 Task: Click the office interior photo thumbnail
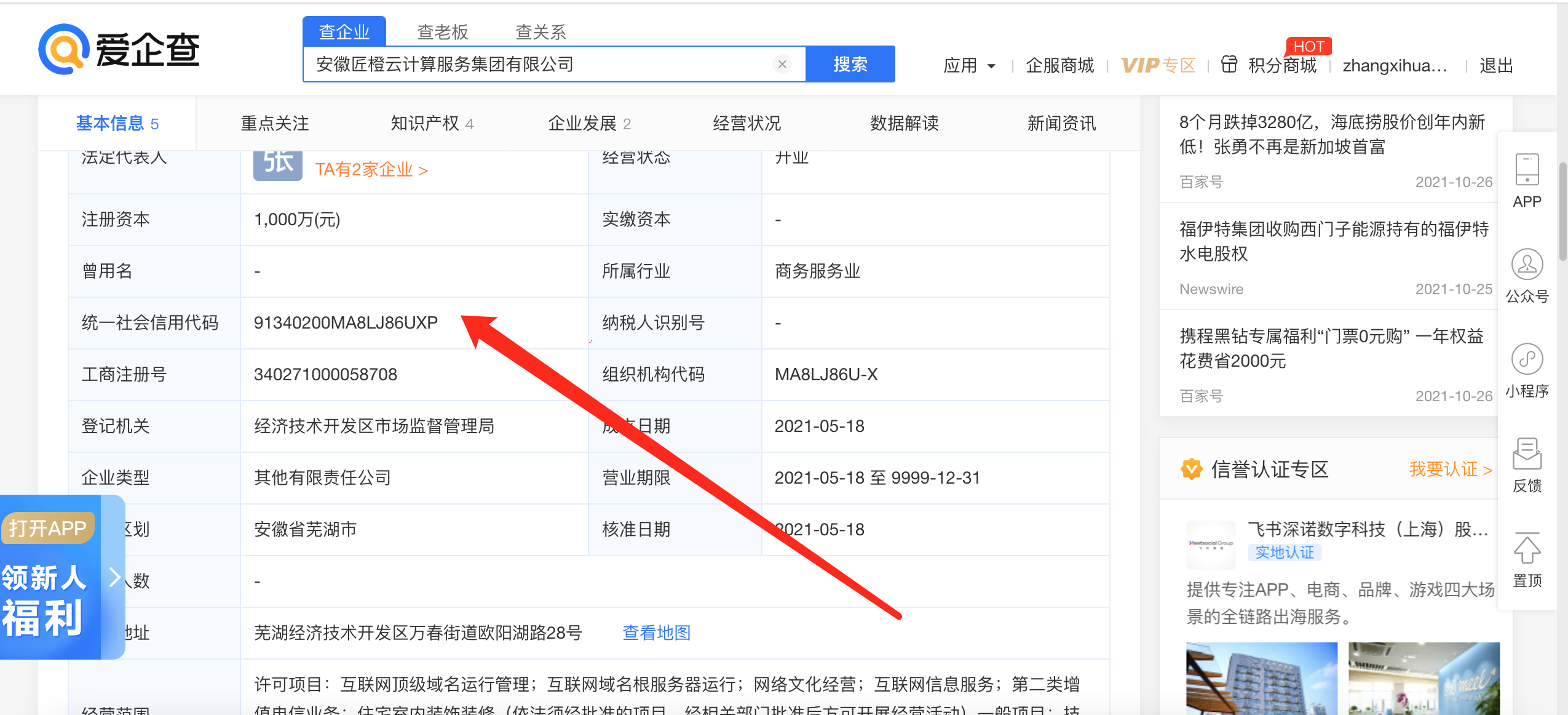point(1423,678)
